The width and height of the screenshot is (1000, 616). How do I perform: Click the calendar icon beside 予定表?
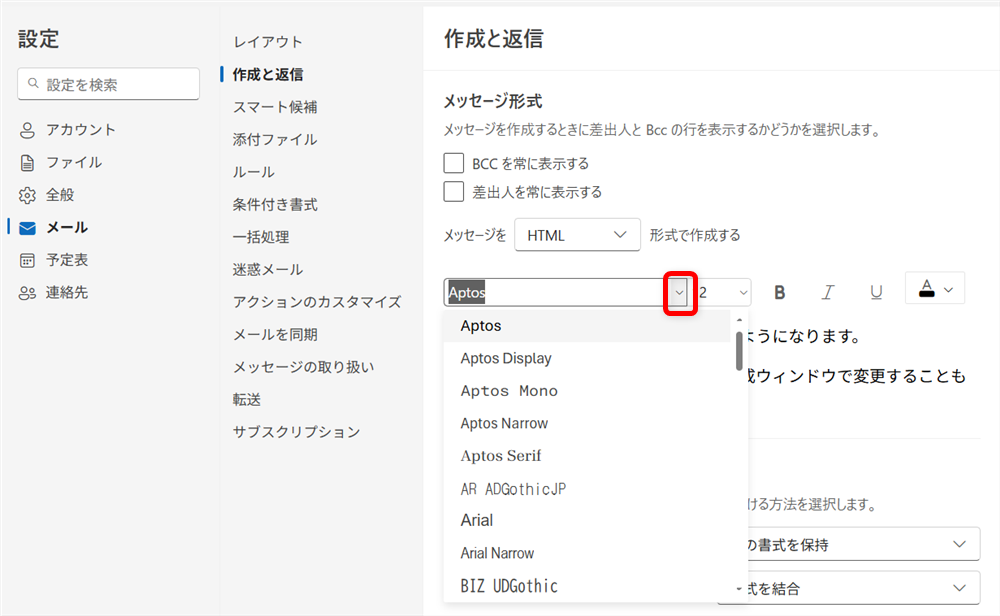[27, 260]
